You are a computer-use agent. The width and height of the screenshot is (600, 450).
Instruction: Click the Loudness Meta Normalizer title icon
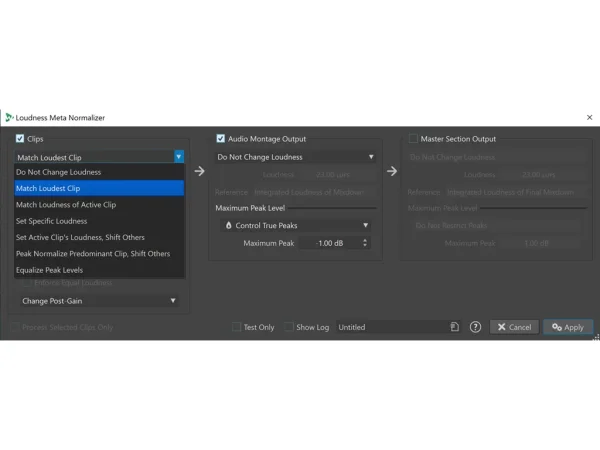pos(9,118)
